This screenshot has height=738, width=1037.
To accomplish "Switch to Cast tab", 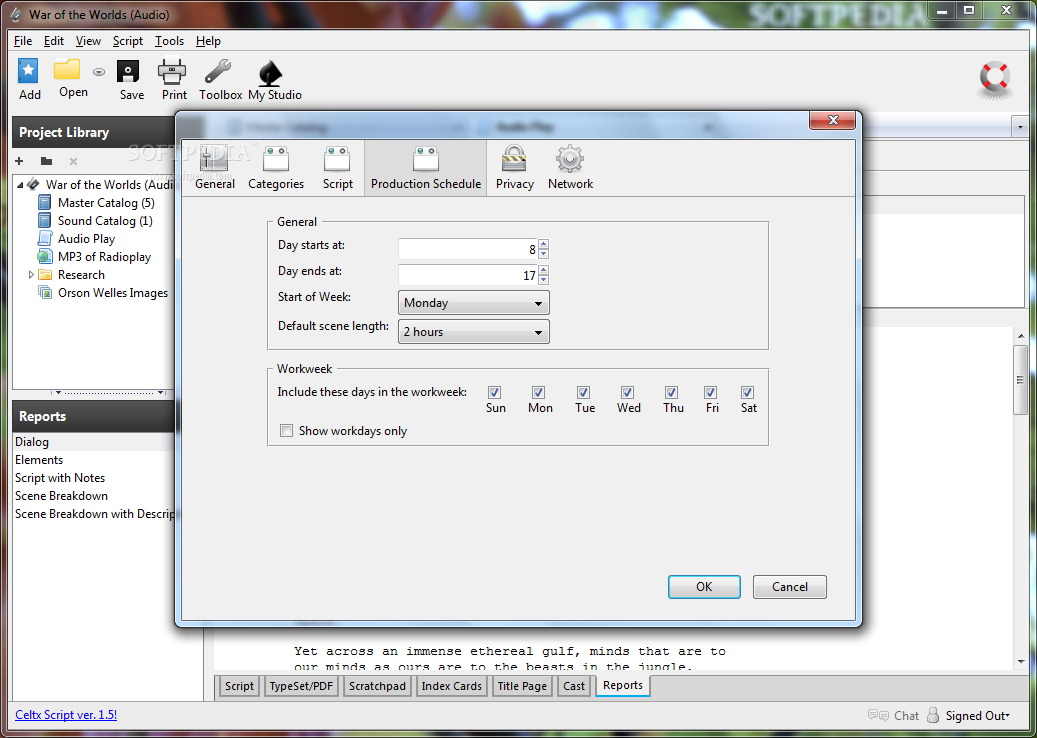I will tap(574, 686).
